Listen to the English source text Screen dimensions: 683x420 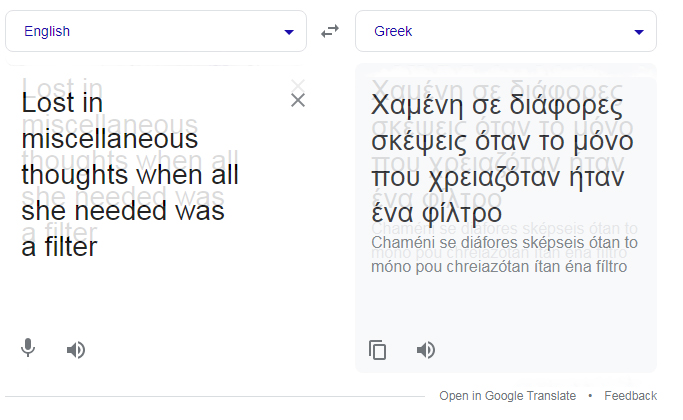(x=76, y=349)
